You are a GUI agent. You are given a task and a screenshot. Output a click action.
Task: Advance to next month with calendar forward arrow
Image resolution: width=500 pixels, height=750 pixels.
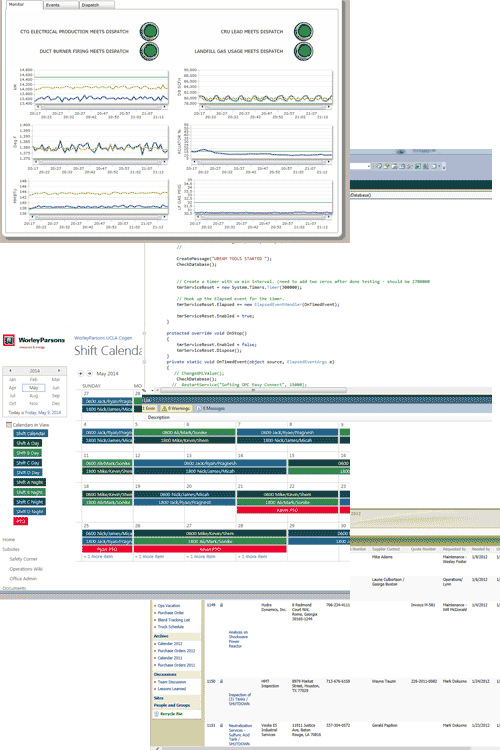[89, 374]
